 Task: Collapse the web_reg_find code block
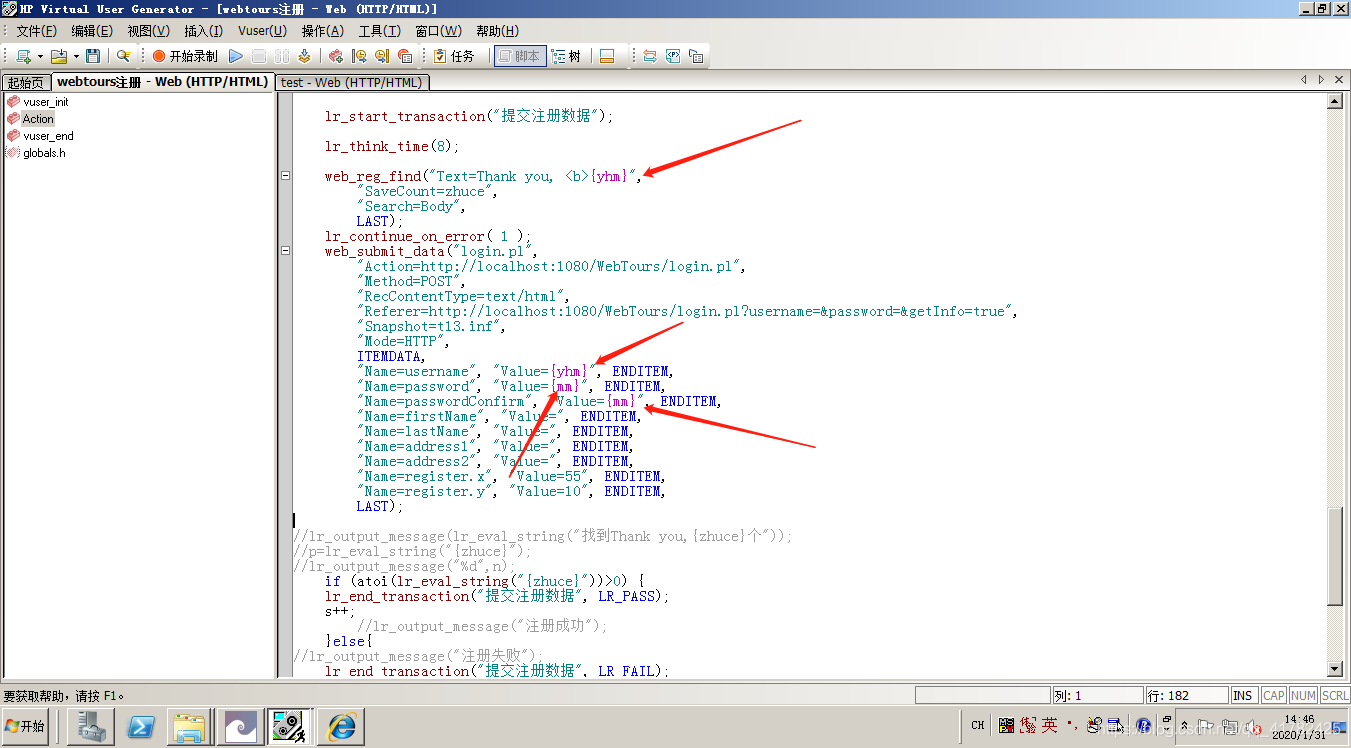click(x=285, y=176)
